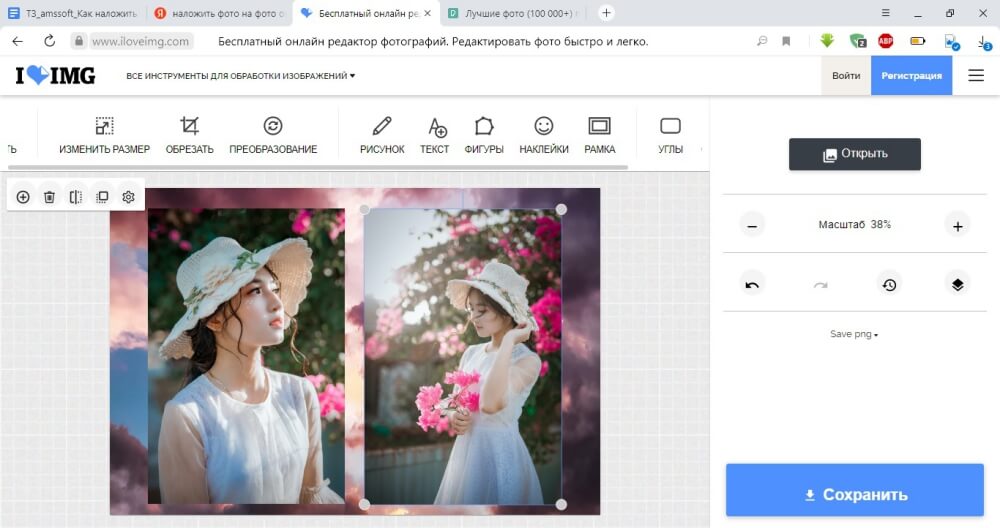
Task: Expand the Save png format dropdown
Action: click(854, 334)
